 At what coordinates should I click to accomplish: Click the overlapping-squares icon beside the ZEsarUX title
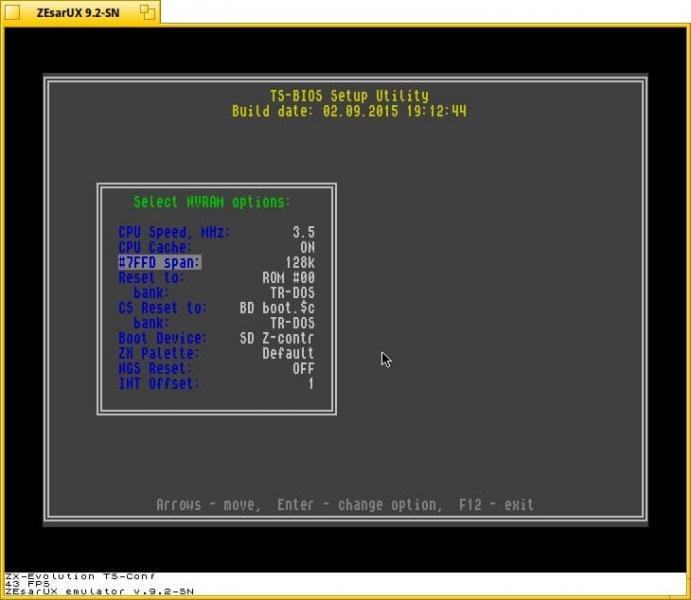tap(147, 12)
